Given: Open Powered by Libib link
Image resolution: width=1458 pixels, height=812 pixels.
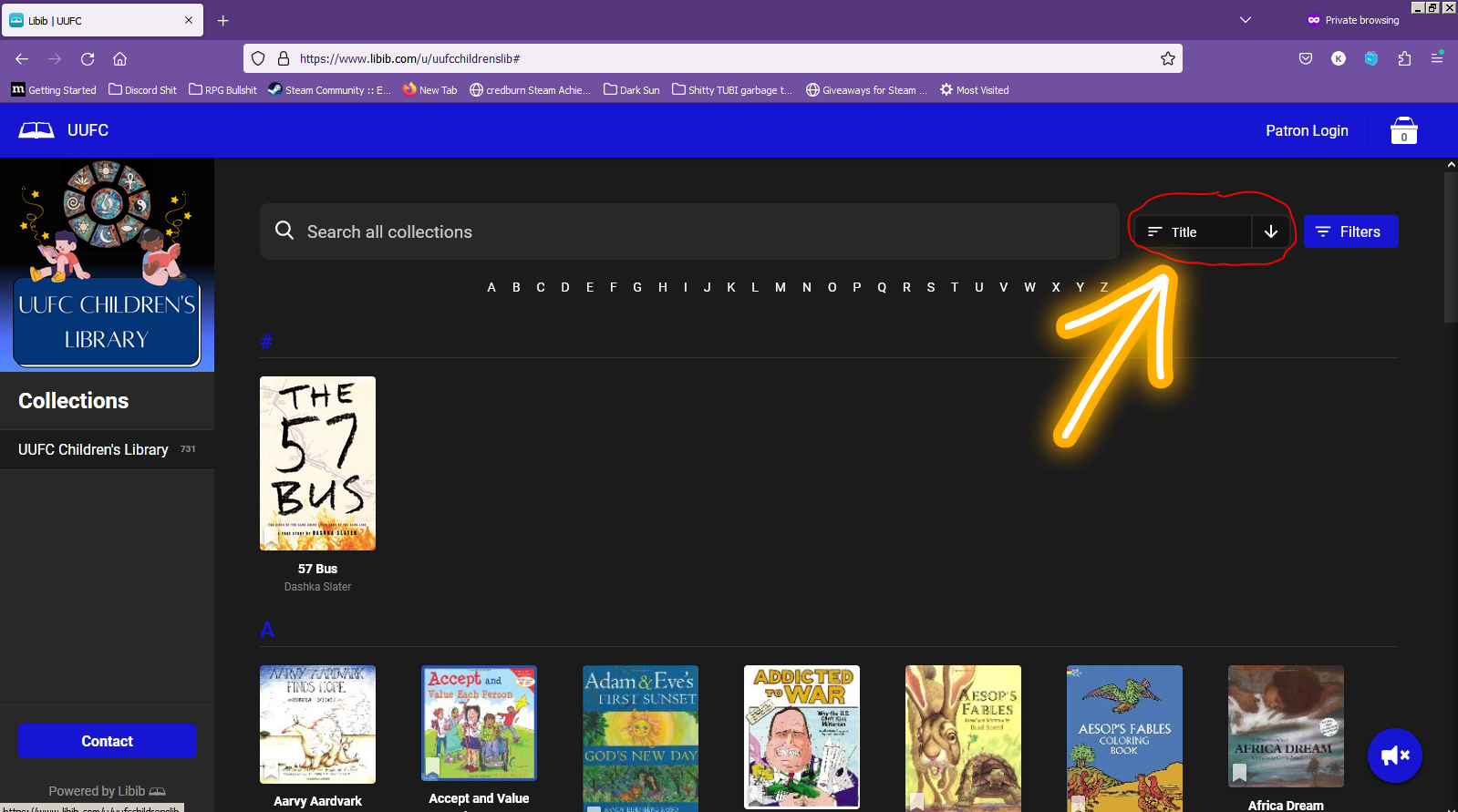Looking at the screenshot, I should coord(107,791).
